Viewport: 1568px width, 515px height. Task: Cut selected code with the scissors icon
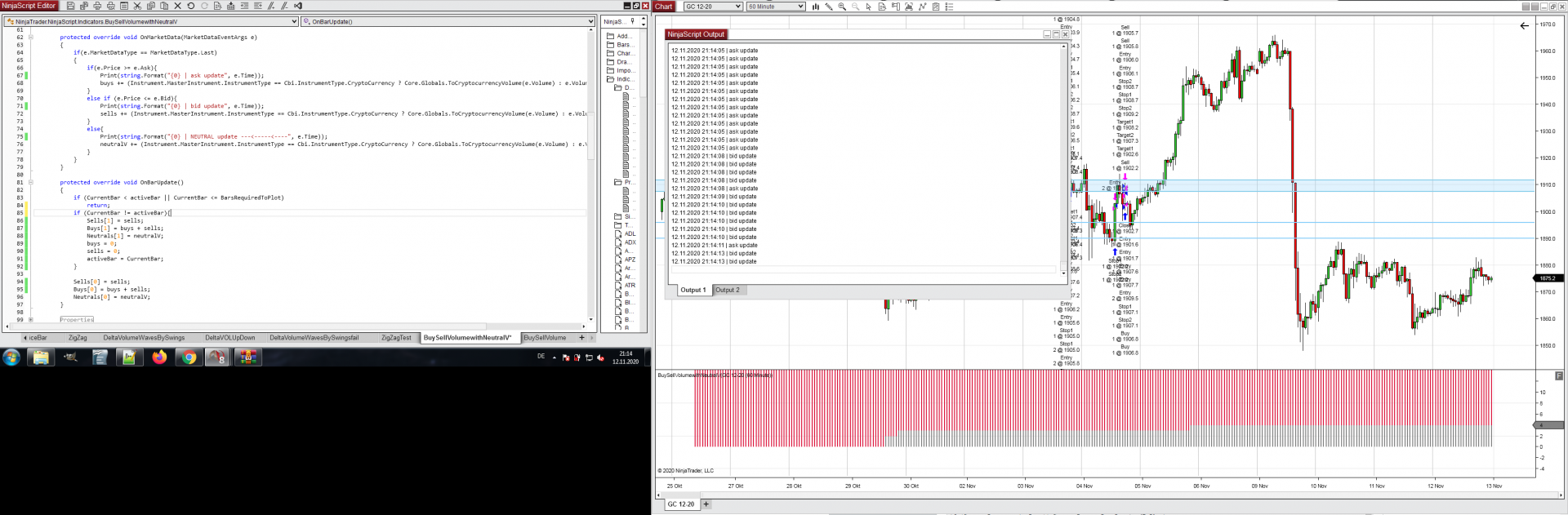pos(137,6)
